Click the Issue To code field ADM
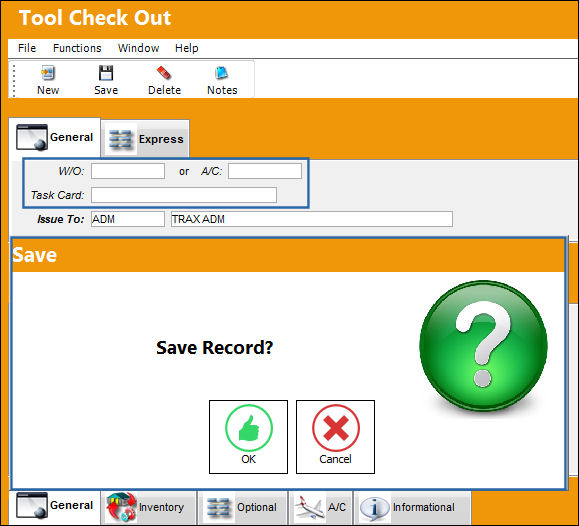 [128, 219]
